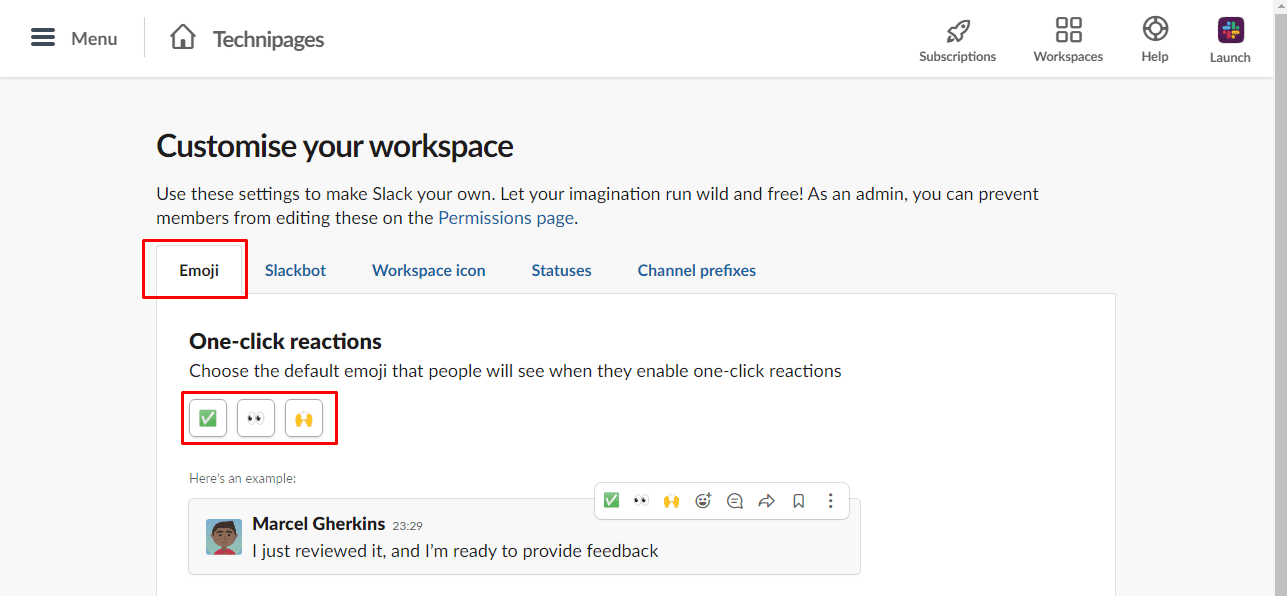
Task: Click the add reaction smiley icon
Action: click(x=703, y=501)
